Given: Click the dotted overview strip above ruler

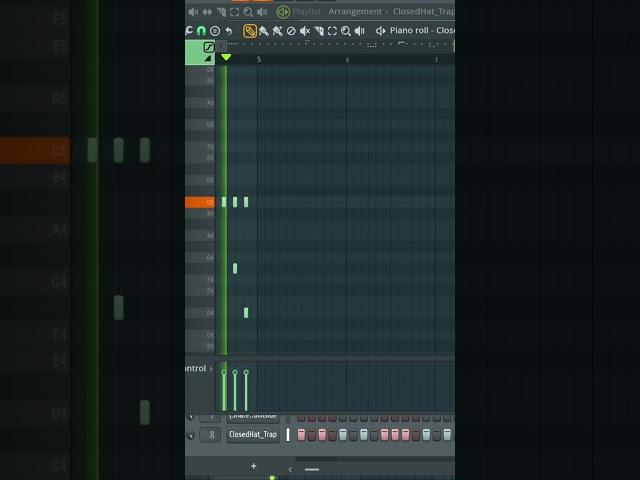Looking at the screenshot, I should click(x=340, y=44).
